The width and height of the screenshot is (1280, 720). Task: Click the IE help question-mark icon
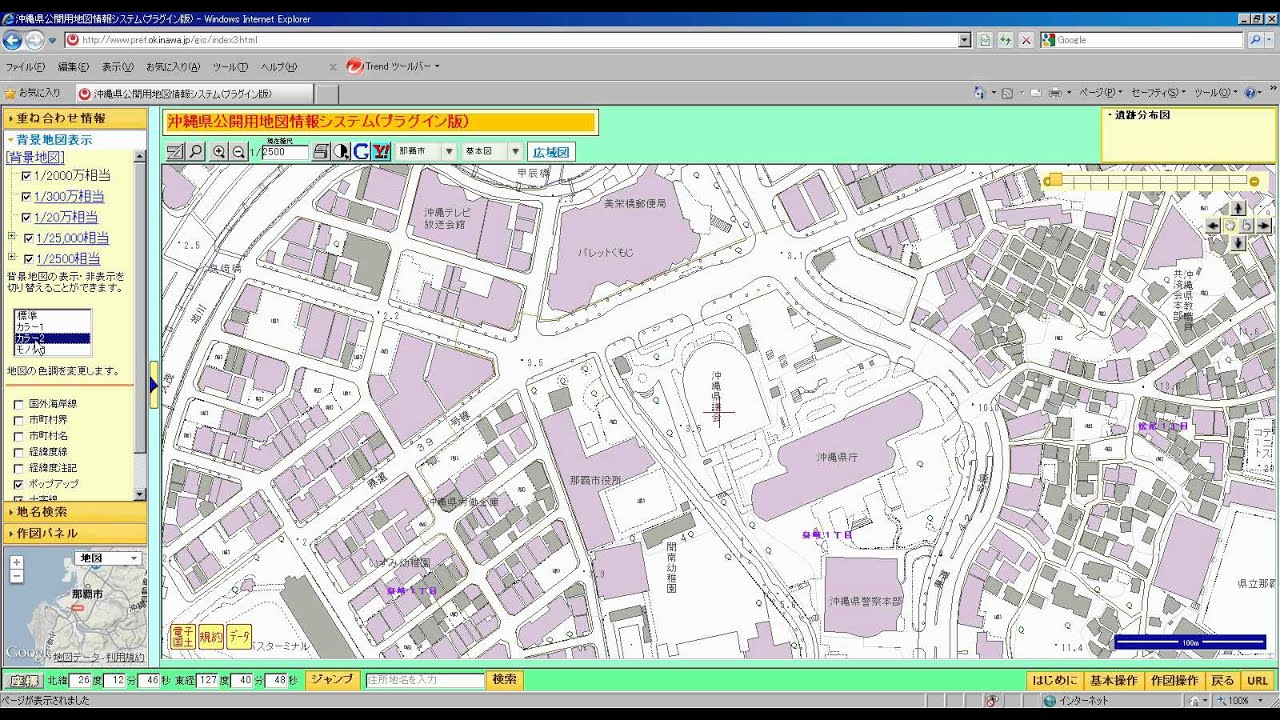(1251, 93)
